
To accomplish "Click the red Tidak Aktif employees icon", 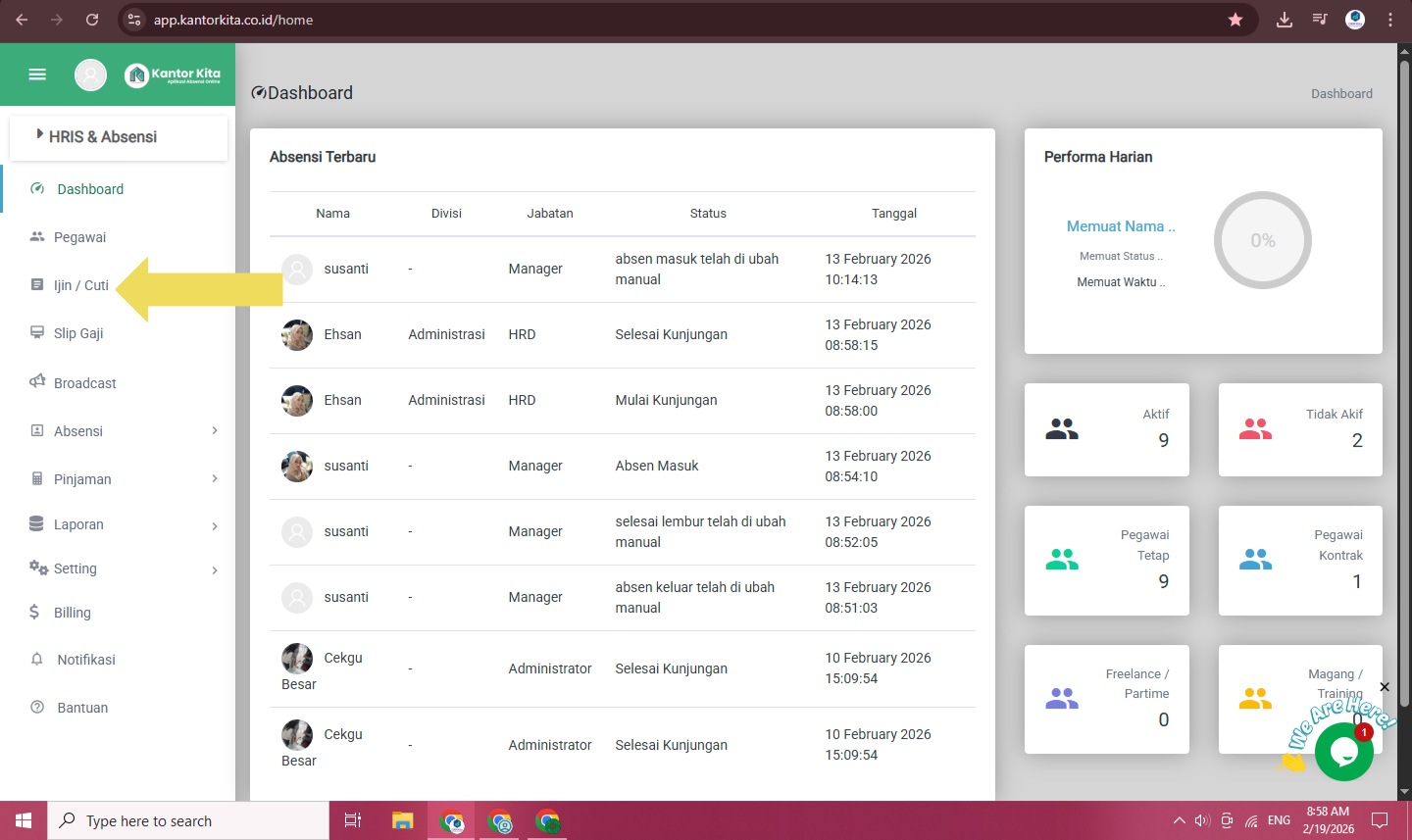I will 1255,429.
